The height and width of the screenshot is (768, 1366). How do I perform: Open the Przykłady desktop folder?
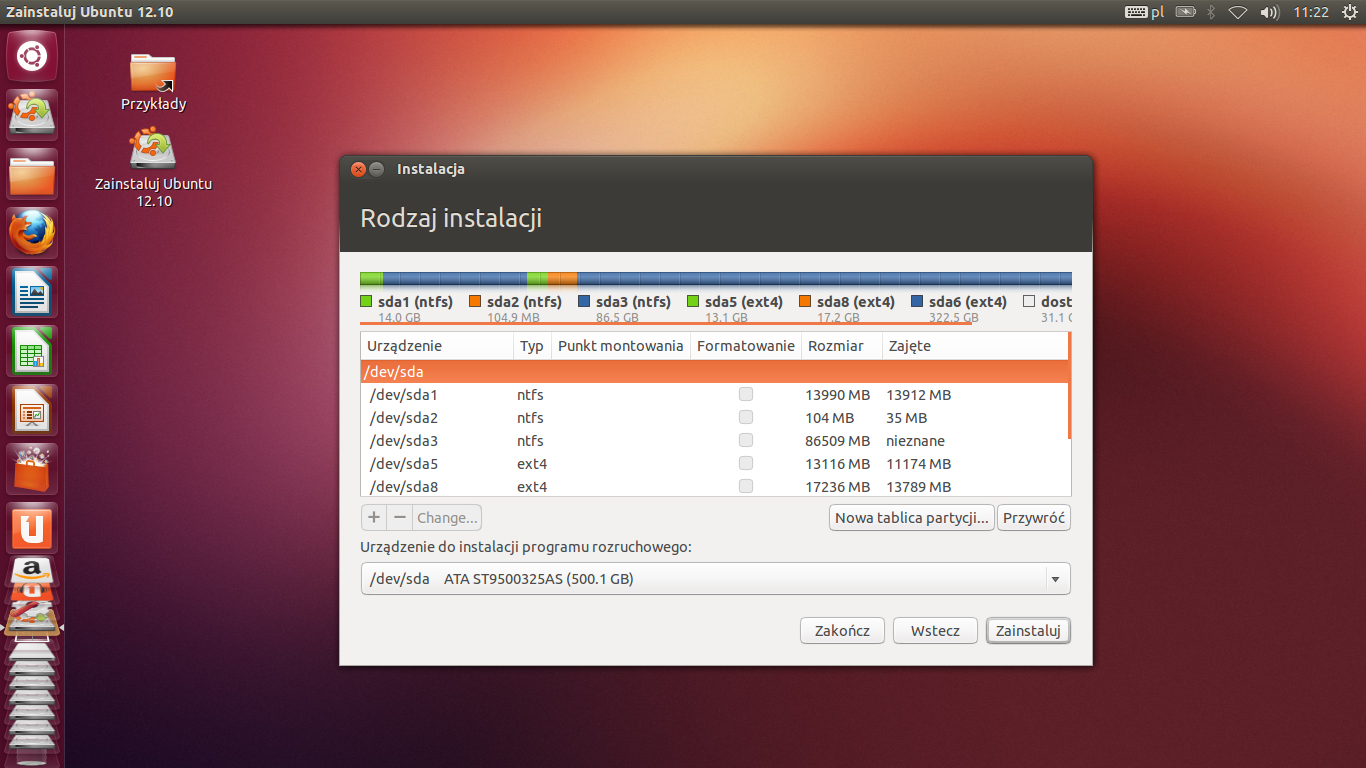click(153, 82)
